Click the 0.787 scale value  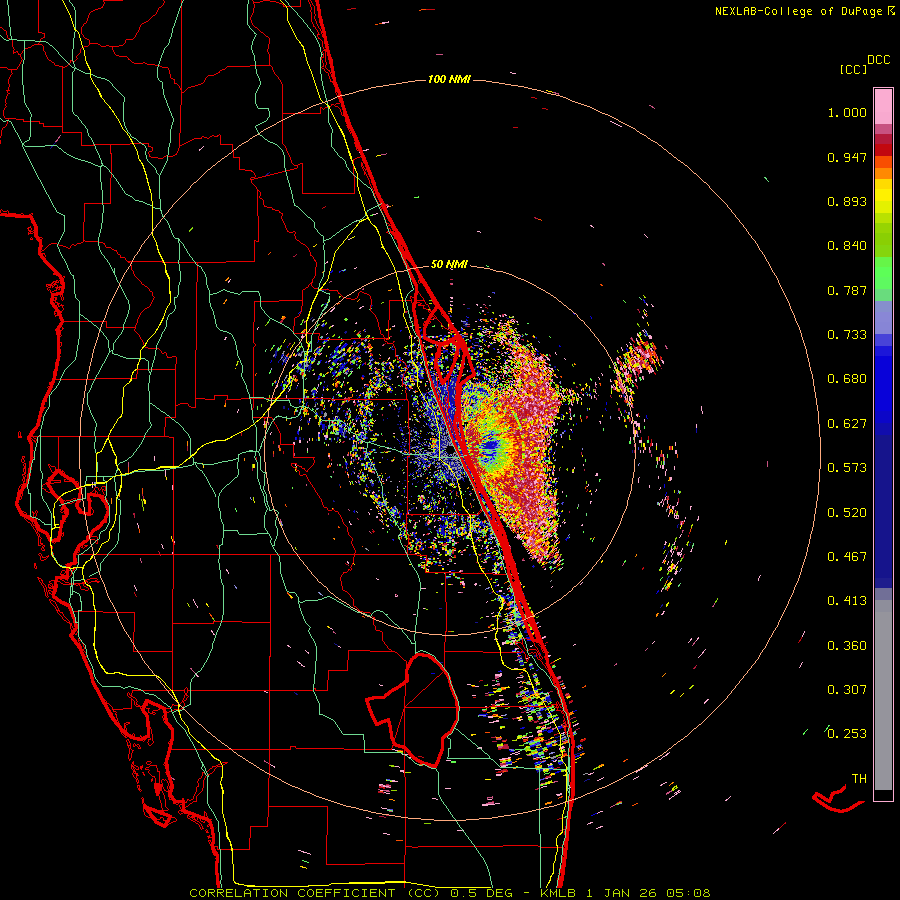tap(847, 290)
